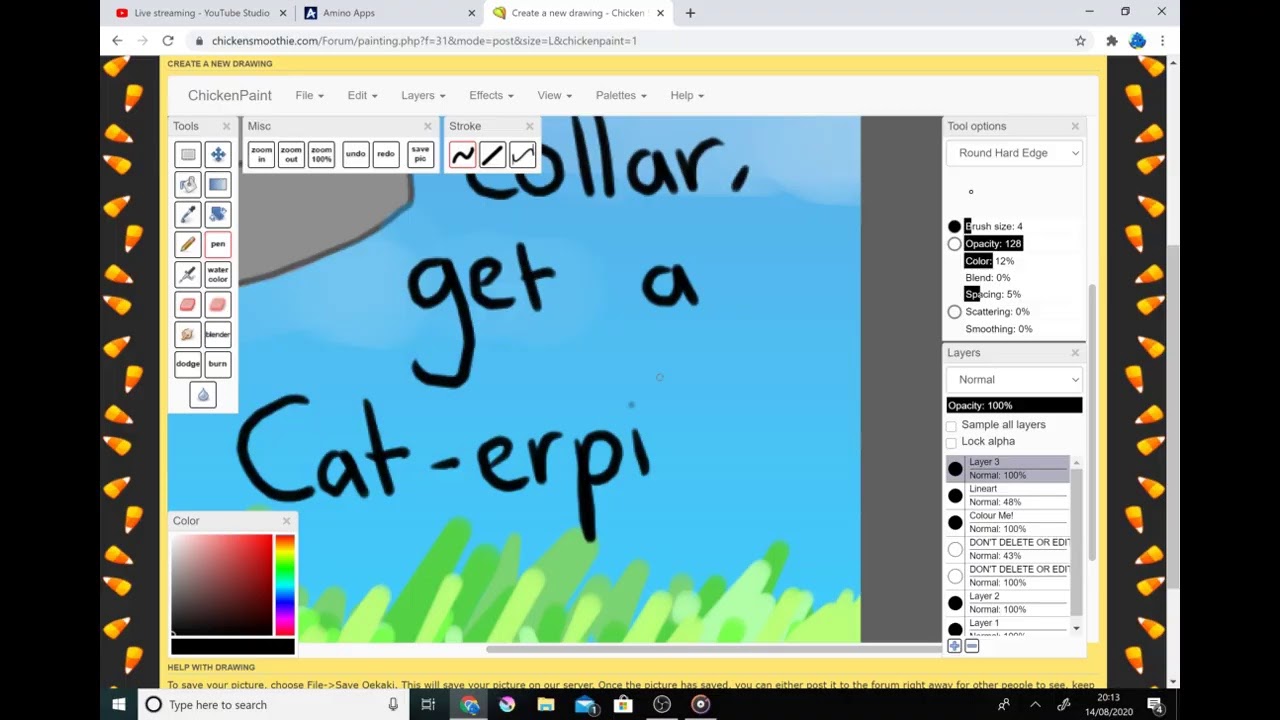Choose the blender tool
The width and height of the screenshot is (1280, 720).
(218, 334)
